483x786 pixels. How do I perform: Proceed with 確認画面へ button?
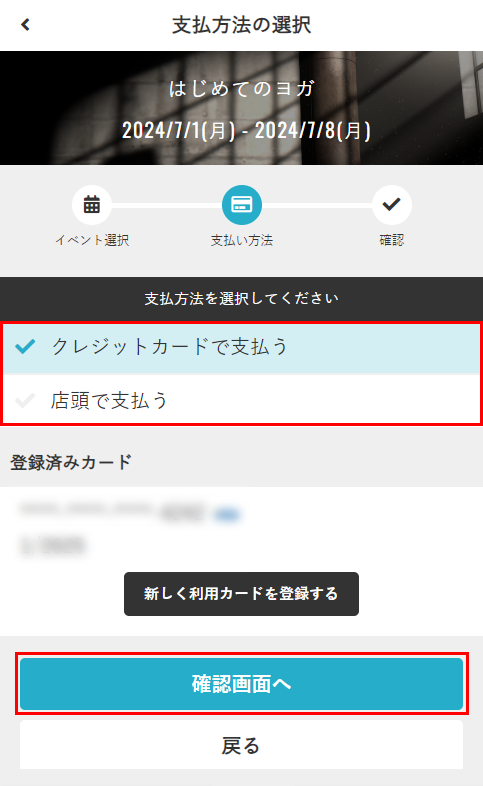pos(242,684)
